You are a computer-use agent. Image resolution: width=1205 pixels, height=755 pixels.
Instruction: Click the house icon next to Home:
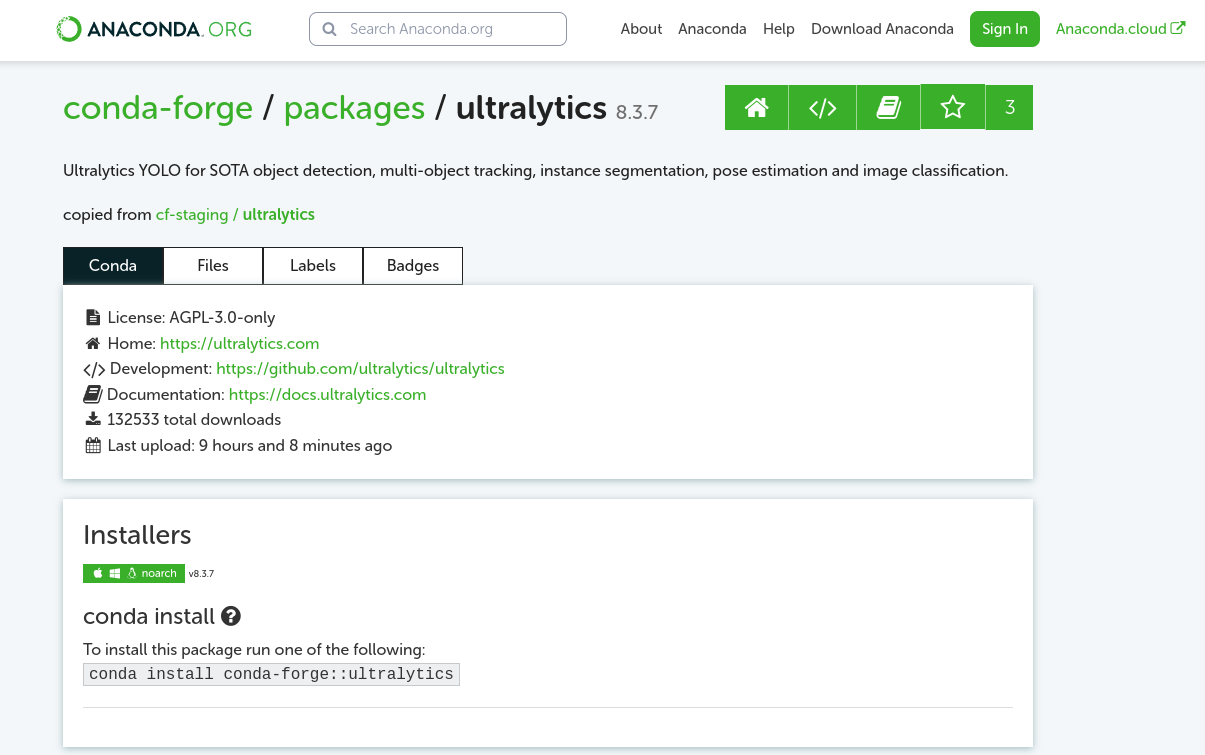click(x=93, y=343)
